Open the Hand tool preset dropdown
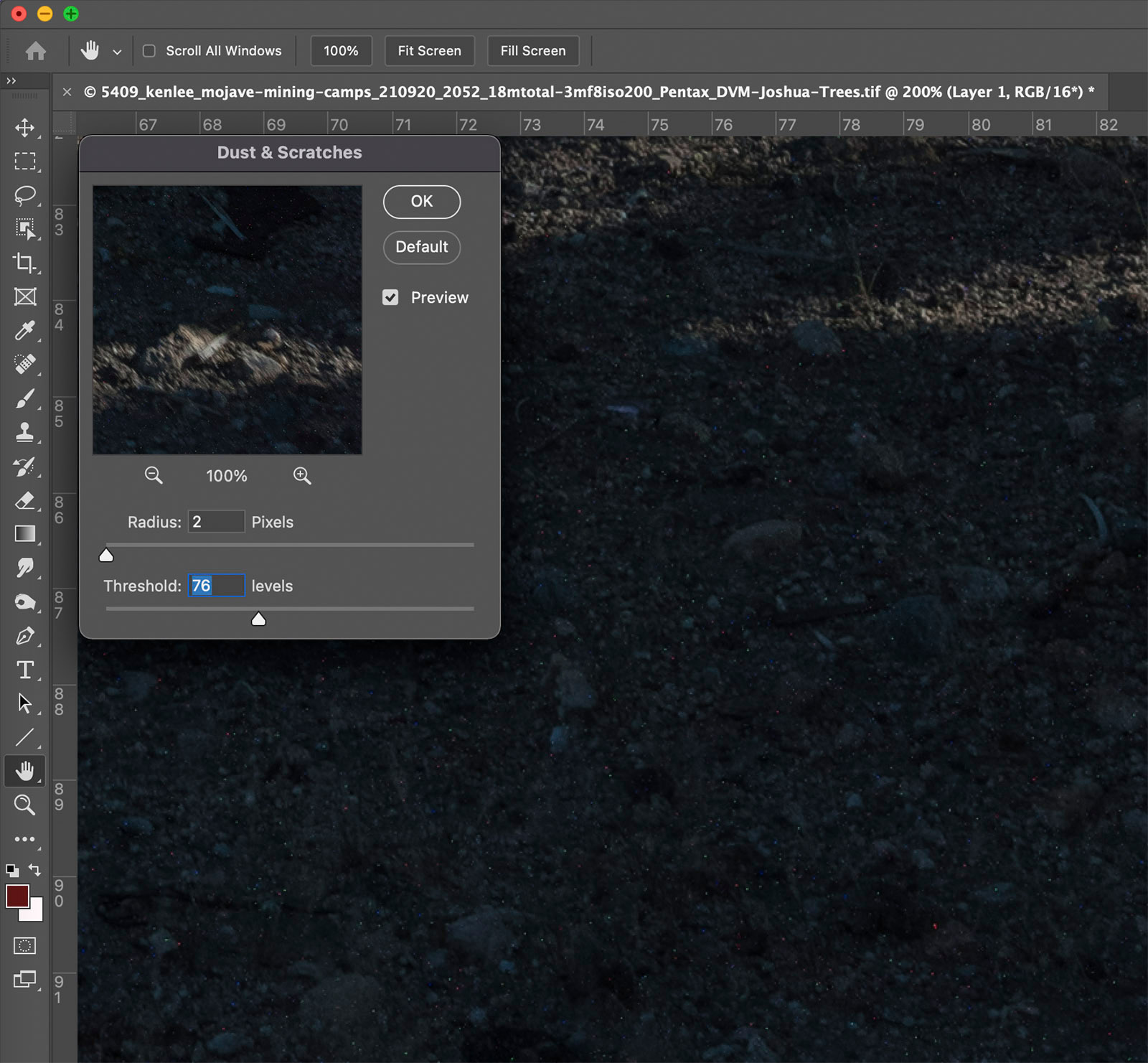1148x1063 pixels. click(117, 52)
